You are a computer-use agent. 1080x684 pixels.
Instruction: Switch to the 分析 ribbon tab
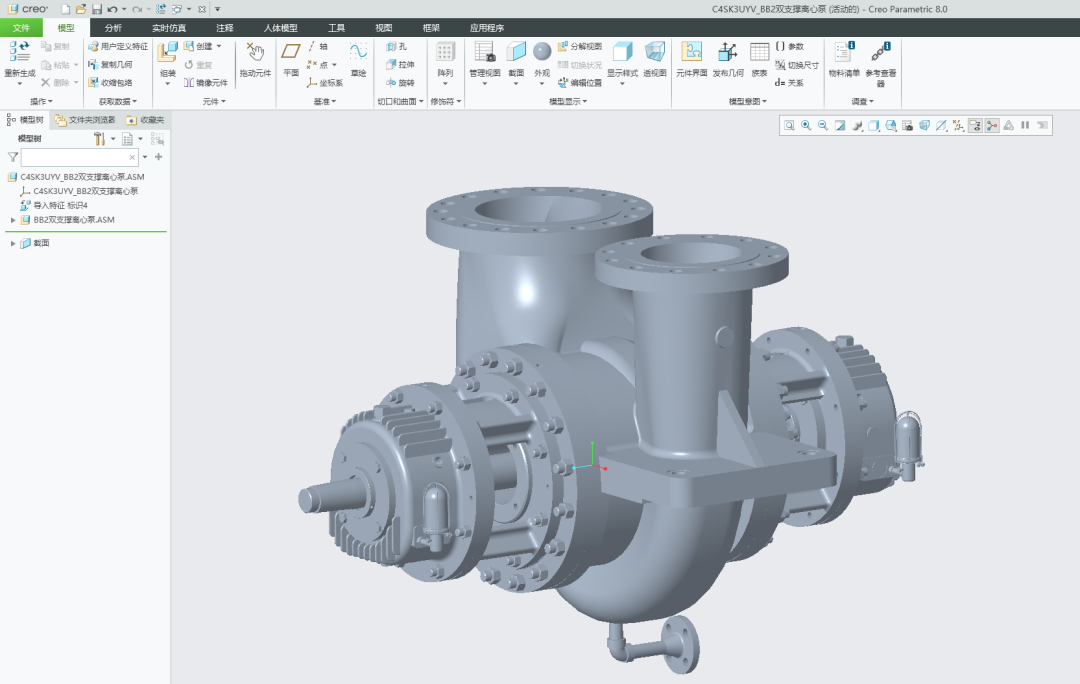(113, 27)
